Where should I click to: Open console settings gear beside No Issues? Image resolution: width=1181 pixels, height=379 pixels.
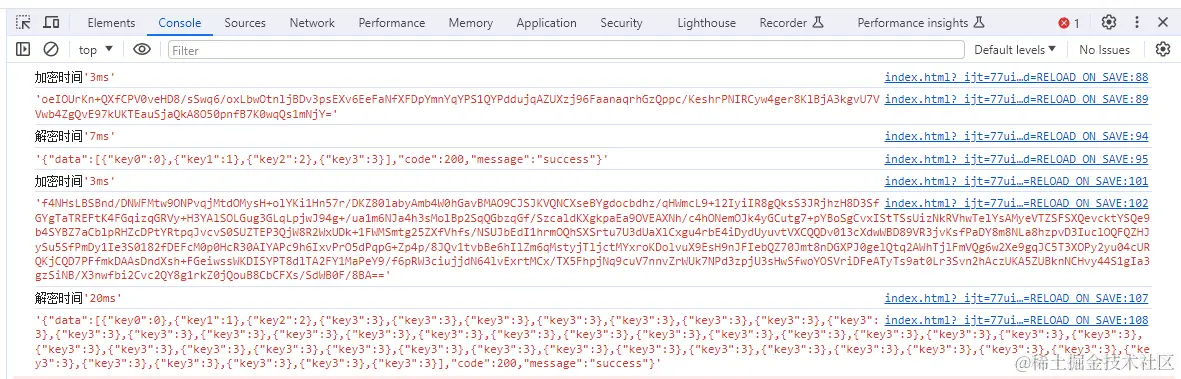coord(1163,50)
